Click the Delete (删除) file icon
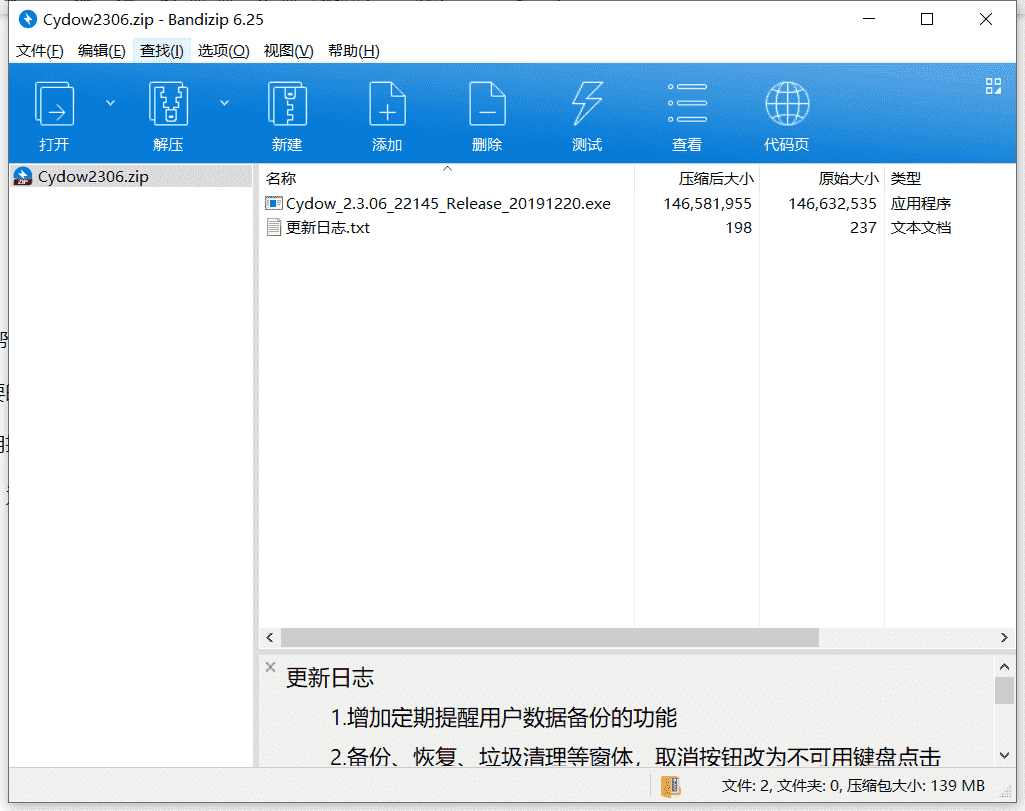Viewport: 1025px width, 811px height. coord(487,104)
